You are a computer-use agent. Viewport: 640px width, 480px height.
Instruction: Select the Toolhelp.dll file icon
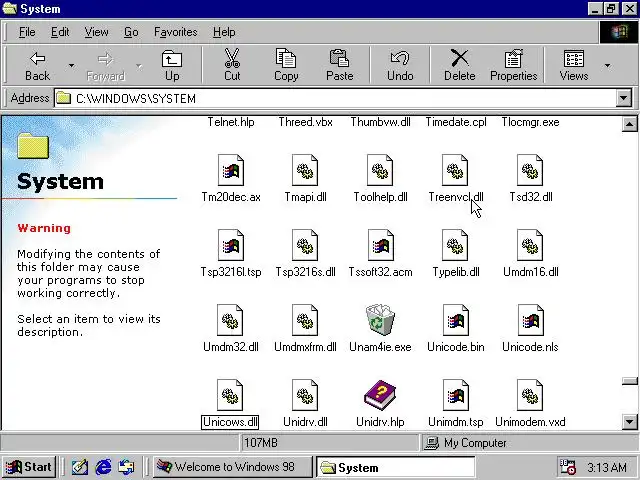click(380, 170)
